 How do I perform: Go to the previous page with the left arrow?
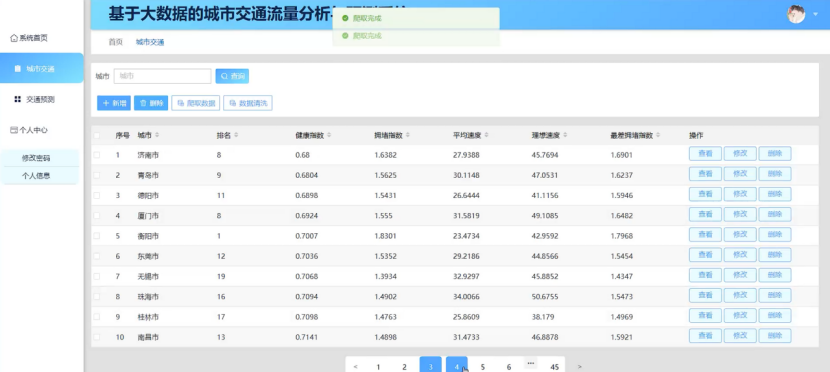[x=355, y=366]
